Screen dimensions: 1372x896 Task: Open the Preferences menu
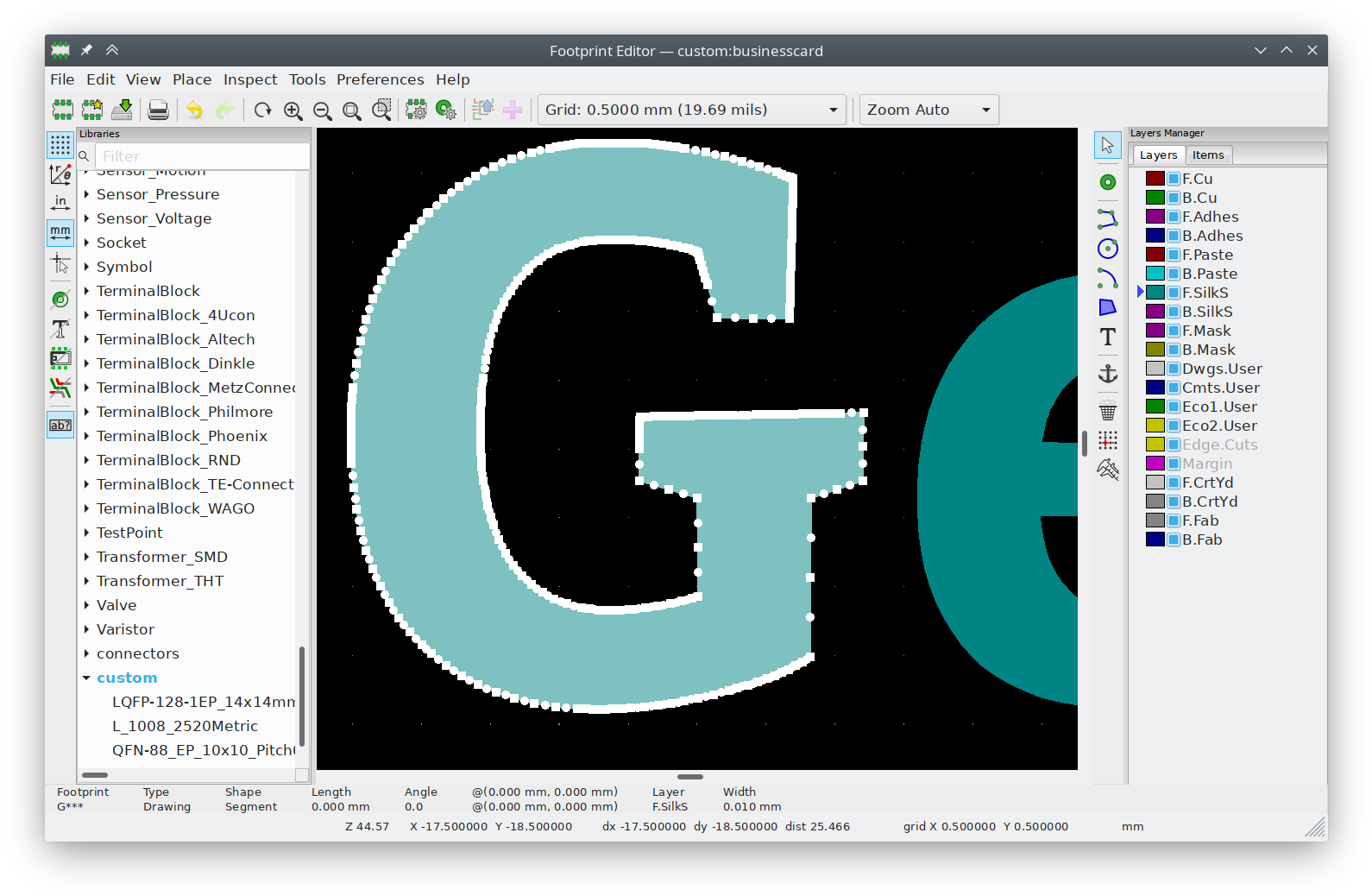(x=381, y=79)
